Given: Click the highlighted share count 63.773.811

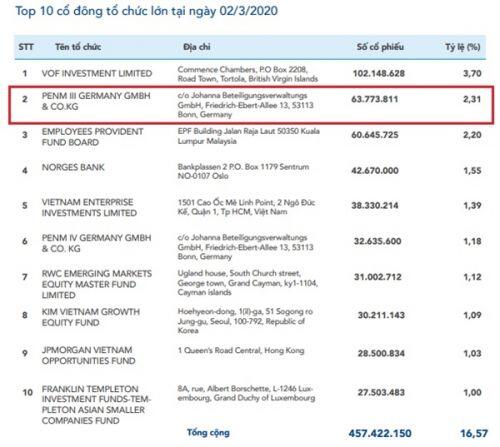Looking at the screenshot, I should [x=375, y=99].
